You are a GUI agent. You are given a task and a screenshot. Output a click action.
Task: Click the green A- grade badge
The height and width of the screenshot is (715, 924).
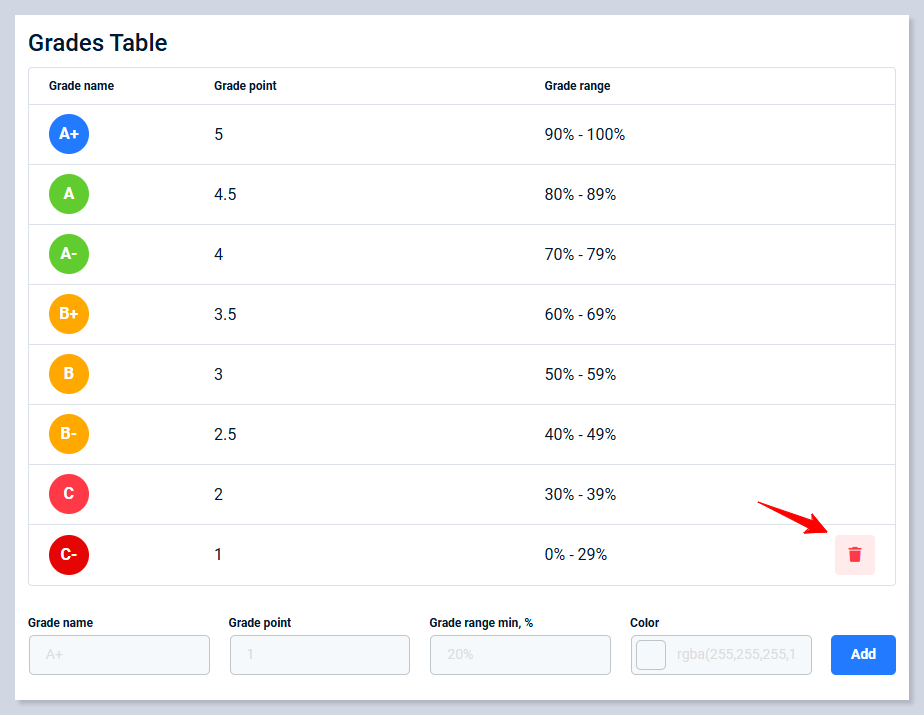pos(69,254)
